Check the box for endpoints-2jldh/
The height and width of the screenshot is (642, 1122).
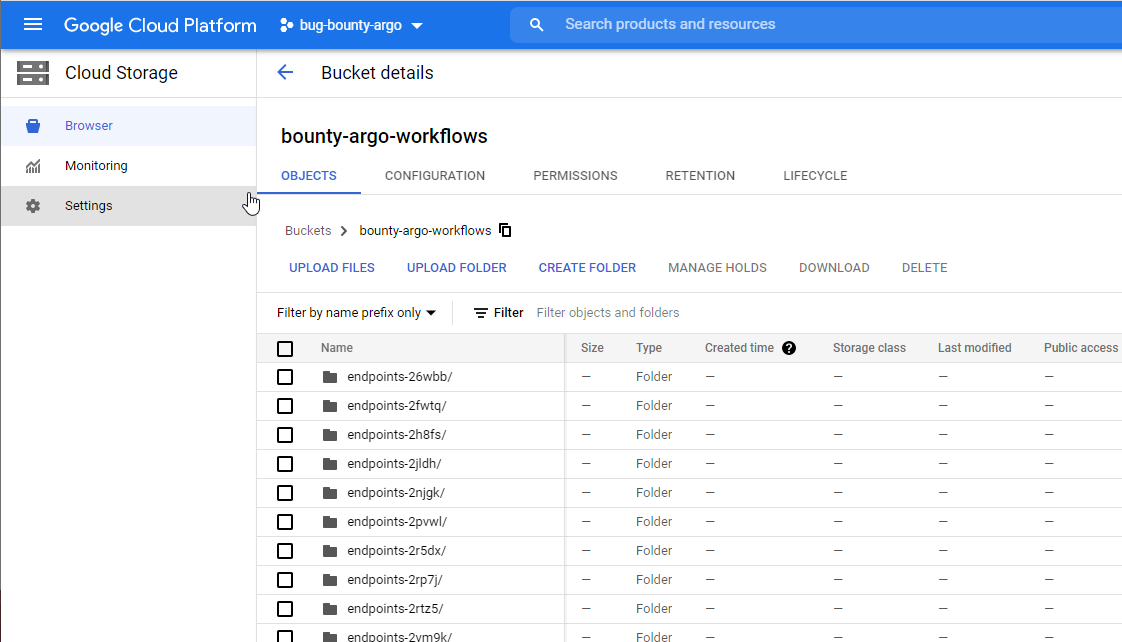click(x=285, y=464)
